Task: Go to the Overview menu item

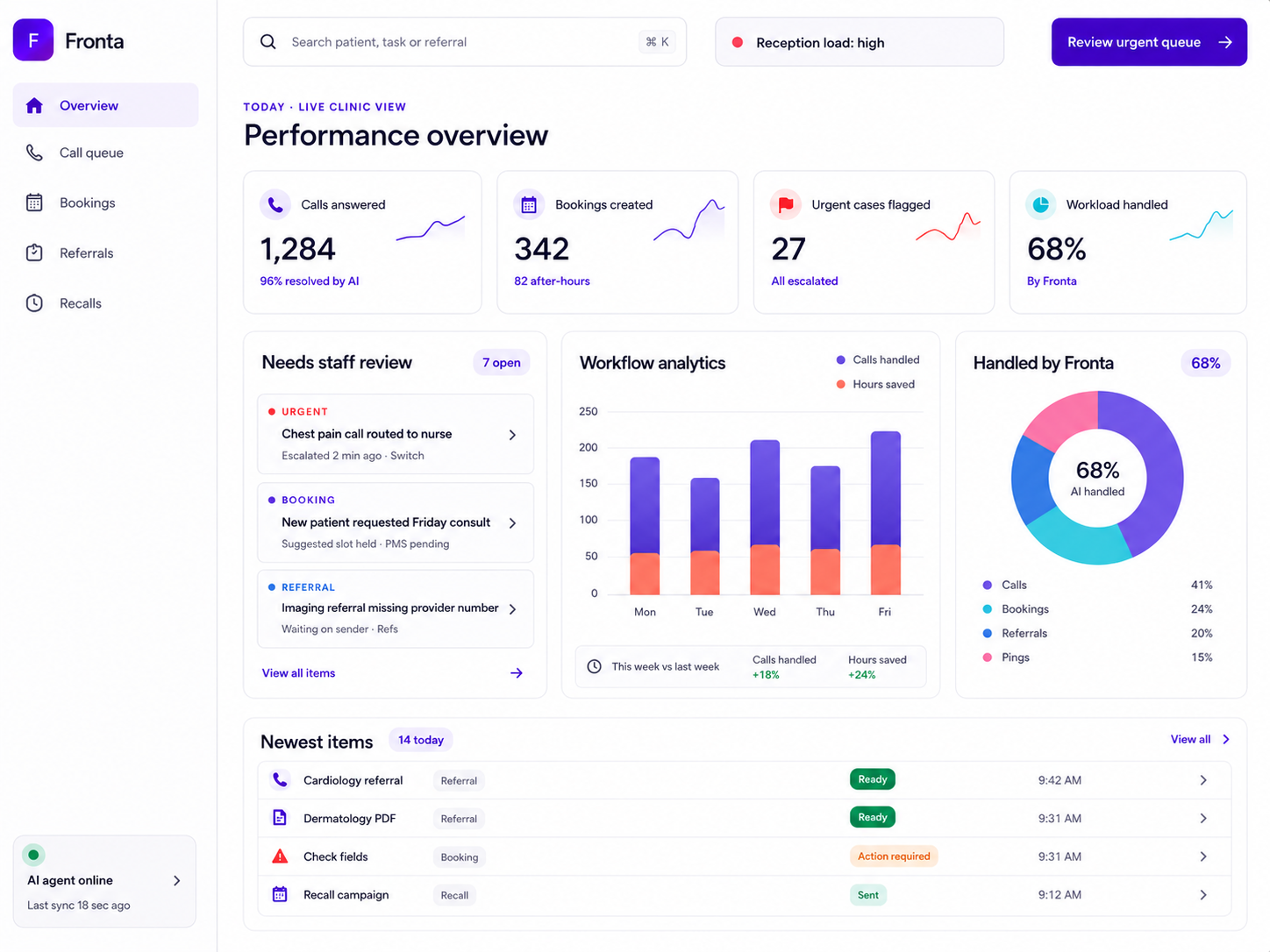Action: (105, 105)
